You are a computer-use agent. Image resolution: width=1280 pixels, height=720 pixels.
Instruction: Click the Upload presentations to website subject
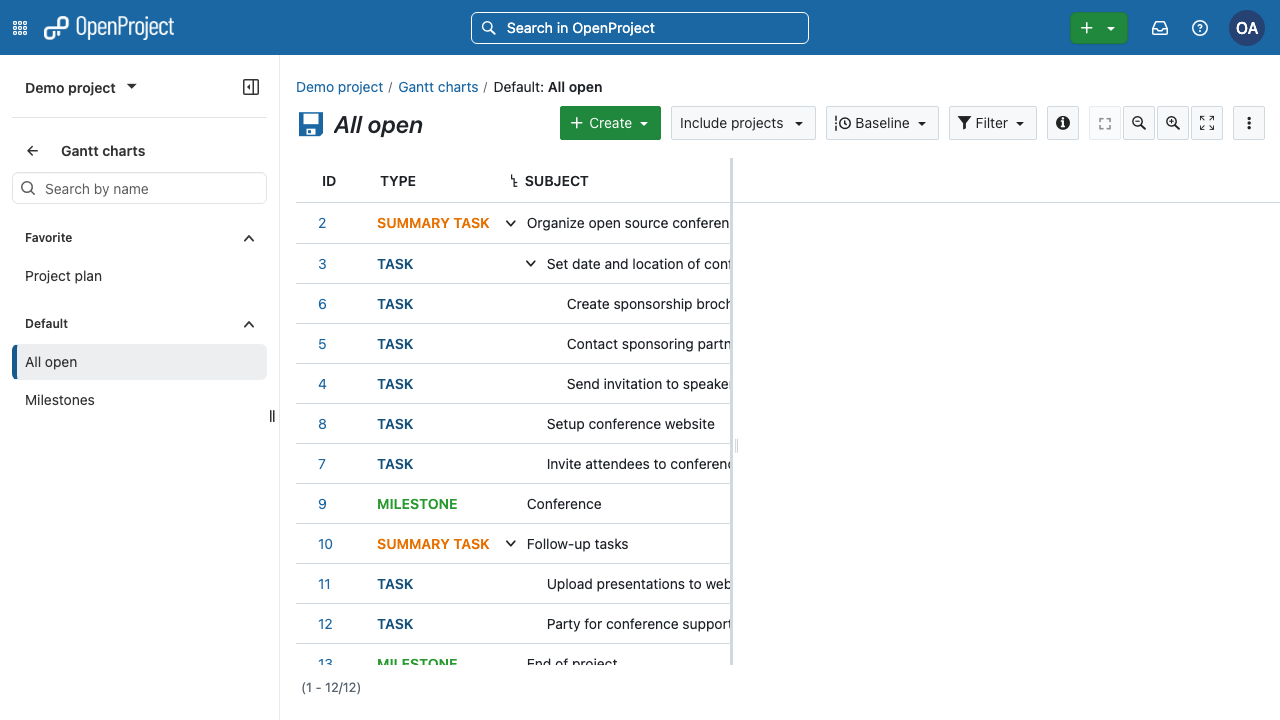(x=638, y=584)
